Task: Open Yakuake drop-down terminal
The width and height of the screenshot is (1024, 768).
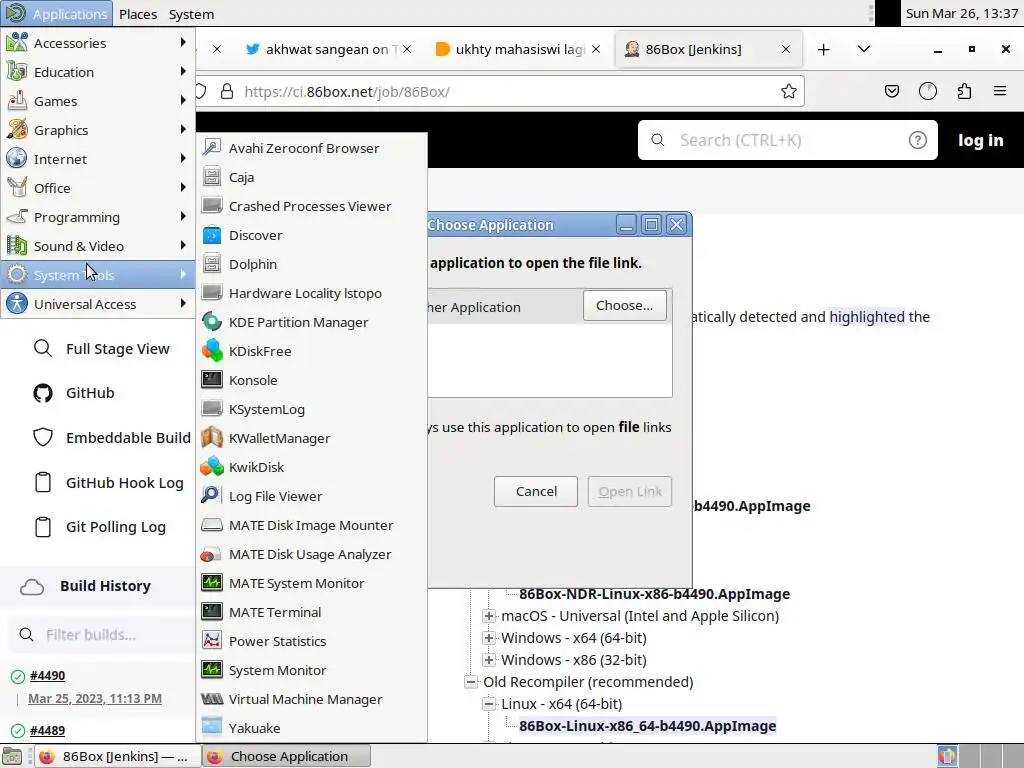Action: [x=312, y=728]
